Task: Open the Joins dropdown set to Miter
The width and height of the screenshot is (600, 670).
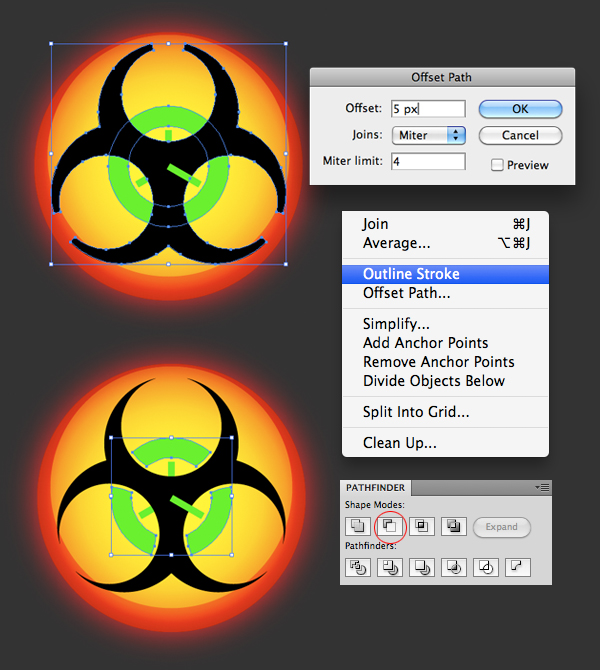Action: pyautogui.click(x=428, y=135)
